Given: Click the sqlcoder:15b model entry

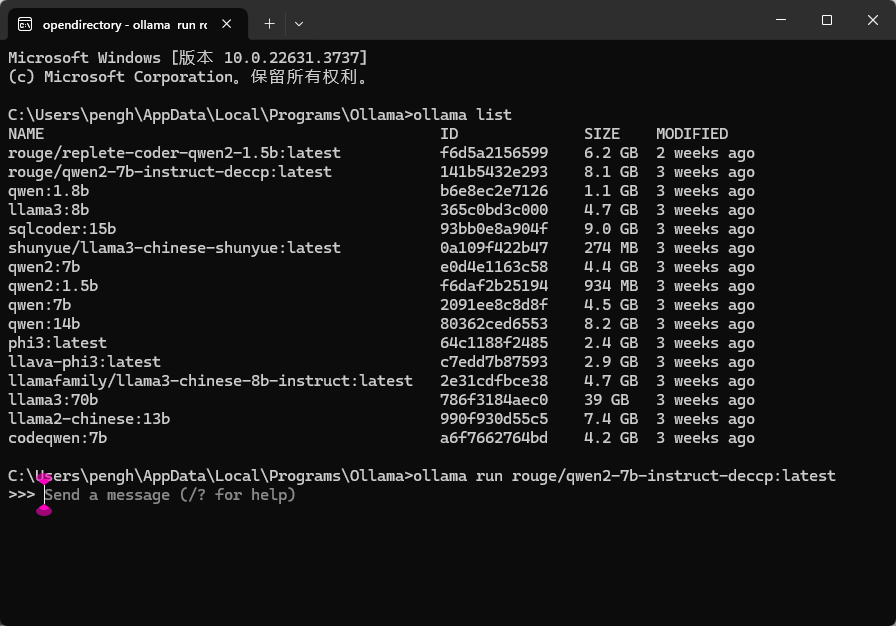Looking at the screenshot, I should 62,229.
